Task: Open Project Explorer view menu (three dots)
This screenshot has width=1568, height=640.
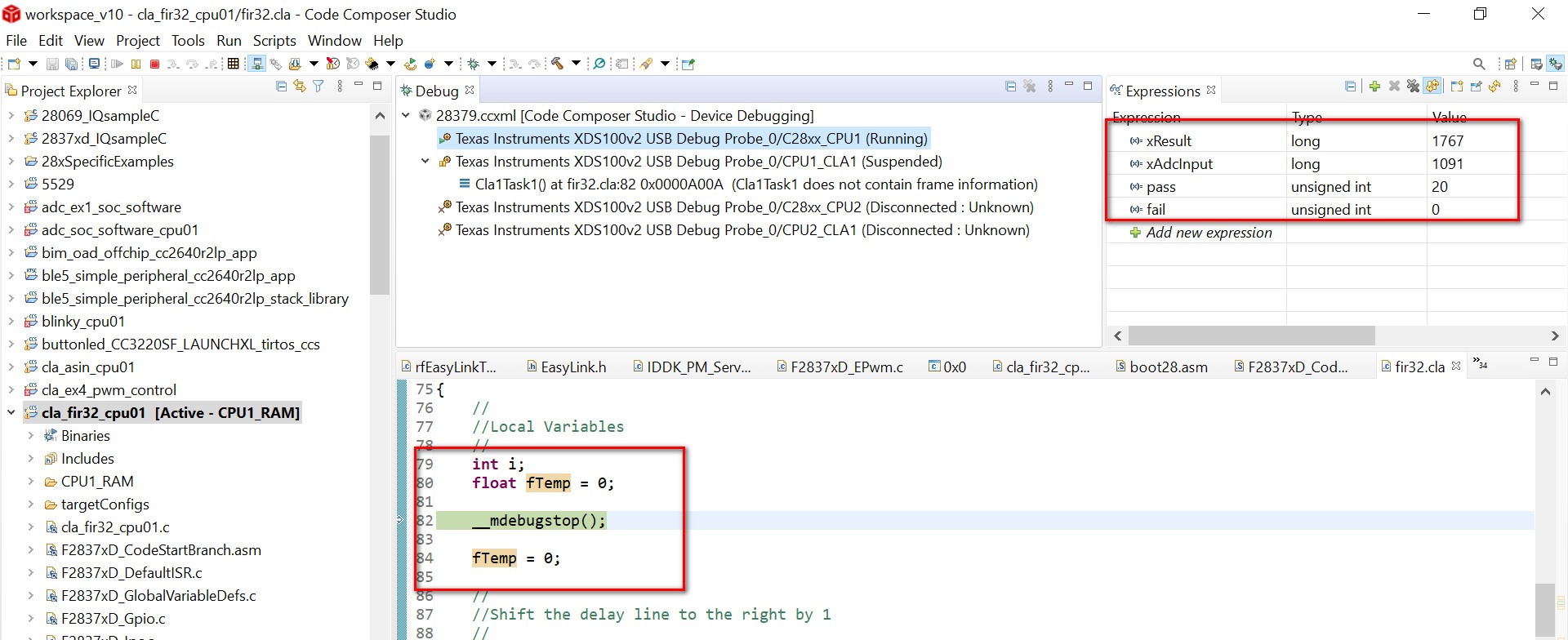Action: click(x=340, y=86)
